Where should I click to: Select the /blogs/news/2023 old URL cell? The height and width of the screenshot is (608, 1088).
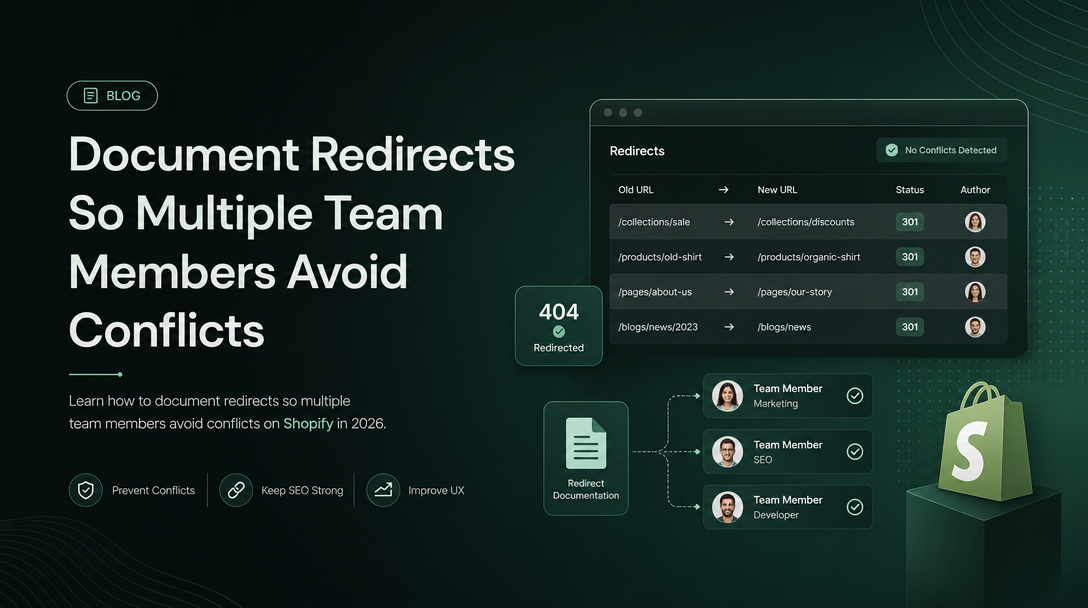coord(658,327)
